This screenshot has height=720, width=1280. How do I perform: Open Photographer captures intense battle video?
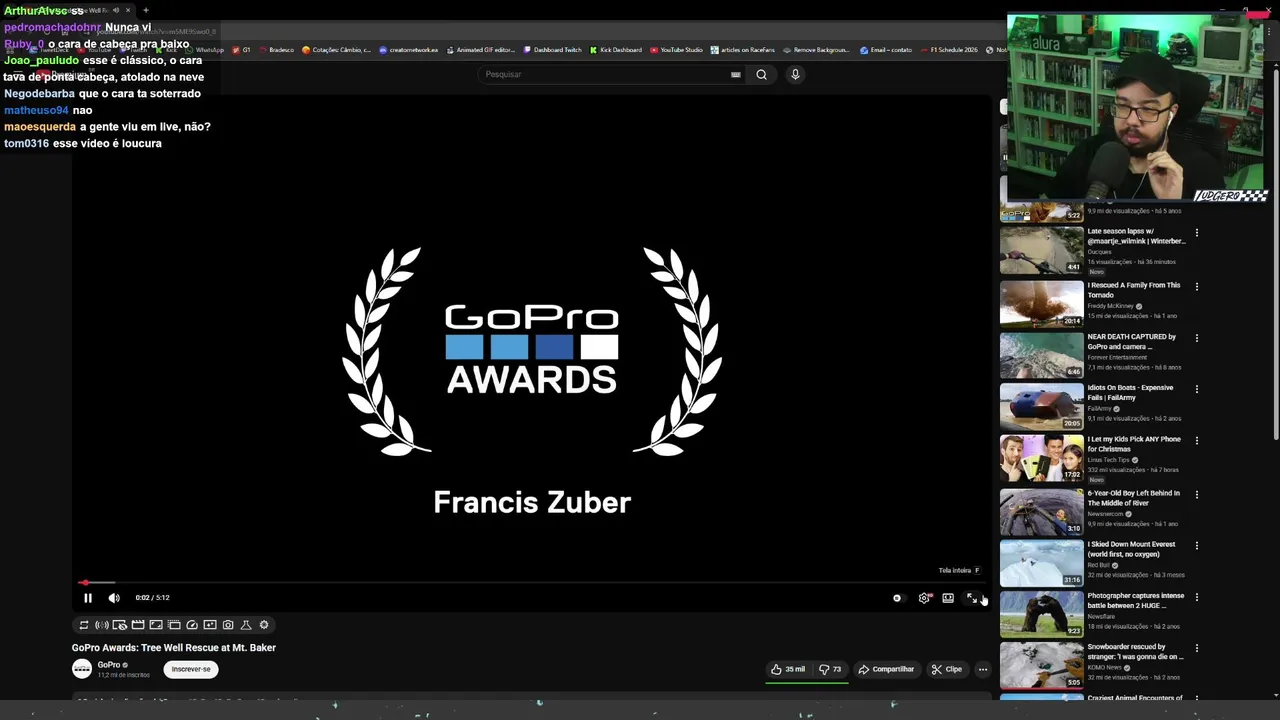pyautogui.click(x=1136, y=600)
